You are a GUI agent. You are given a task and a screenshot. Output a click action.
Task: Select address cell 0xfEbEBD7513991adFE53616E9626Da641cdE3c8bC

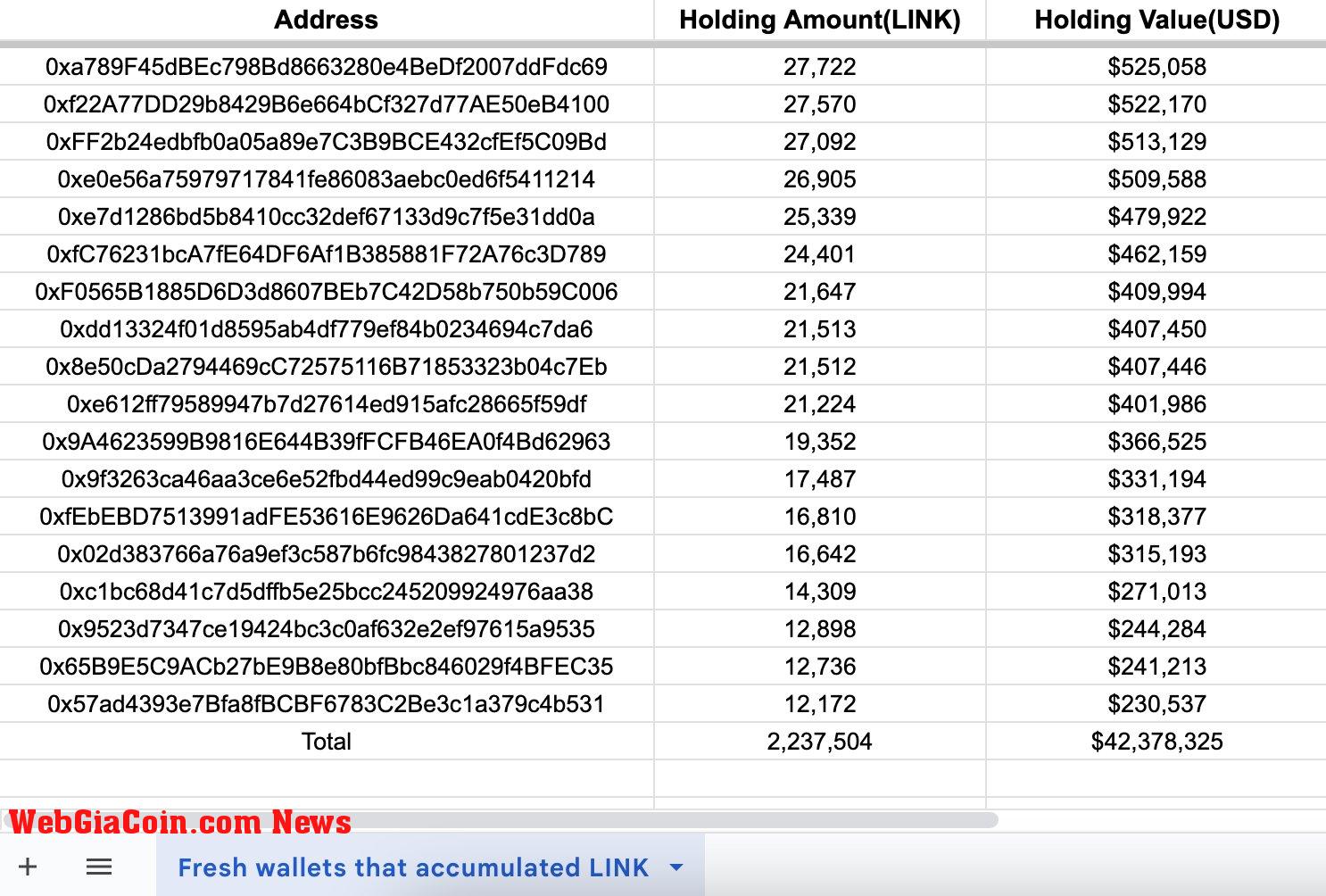(x=327, y=517)
